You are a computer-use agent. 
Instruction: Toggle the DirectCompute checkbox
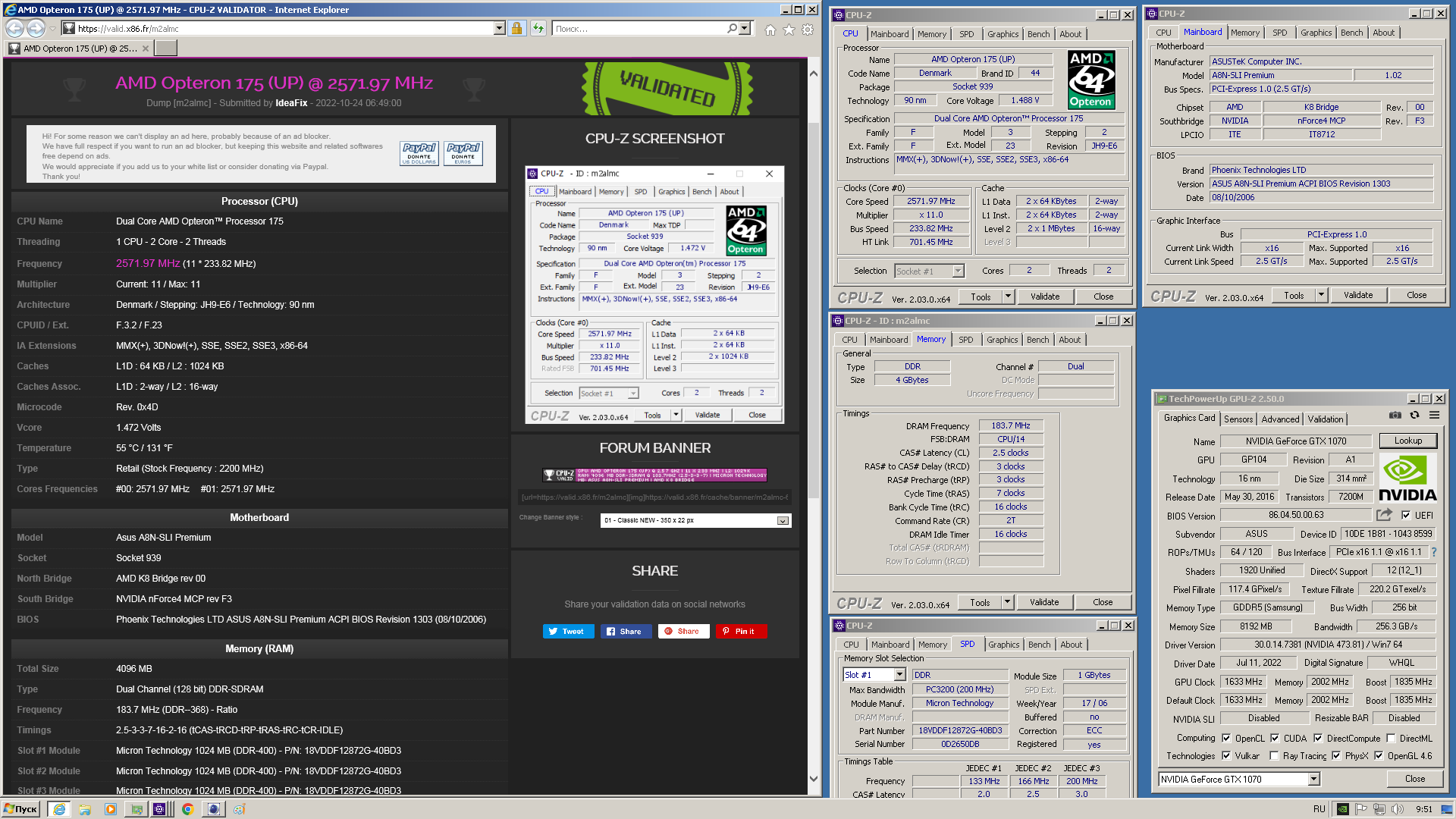[x=1318, y=738]
